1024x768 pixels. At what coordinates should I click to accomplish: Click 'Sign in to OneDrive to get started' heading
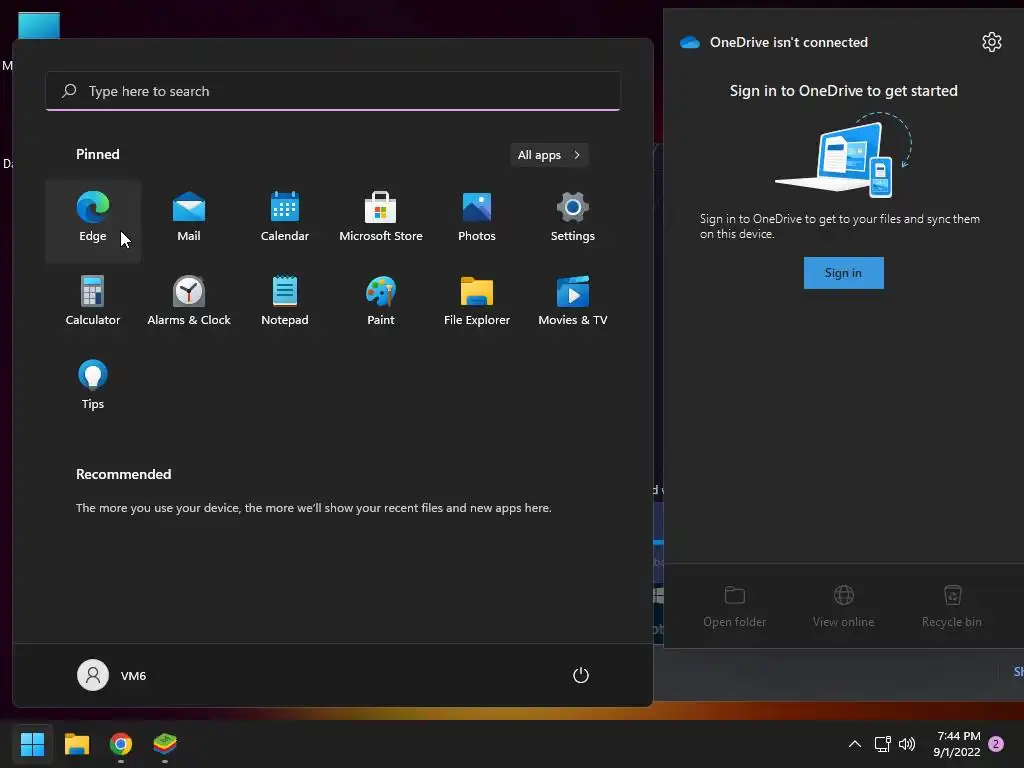coord(843,91)
